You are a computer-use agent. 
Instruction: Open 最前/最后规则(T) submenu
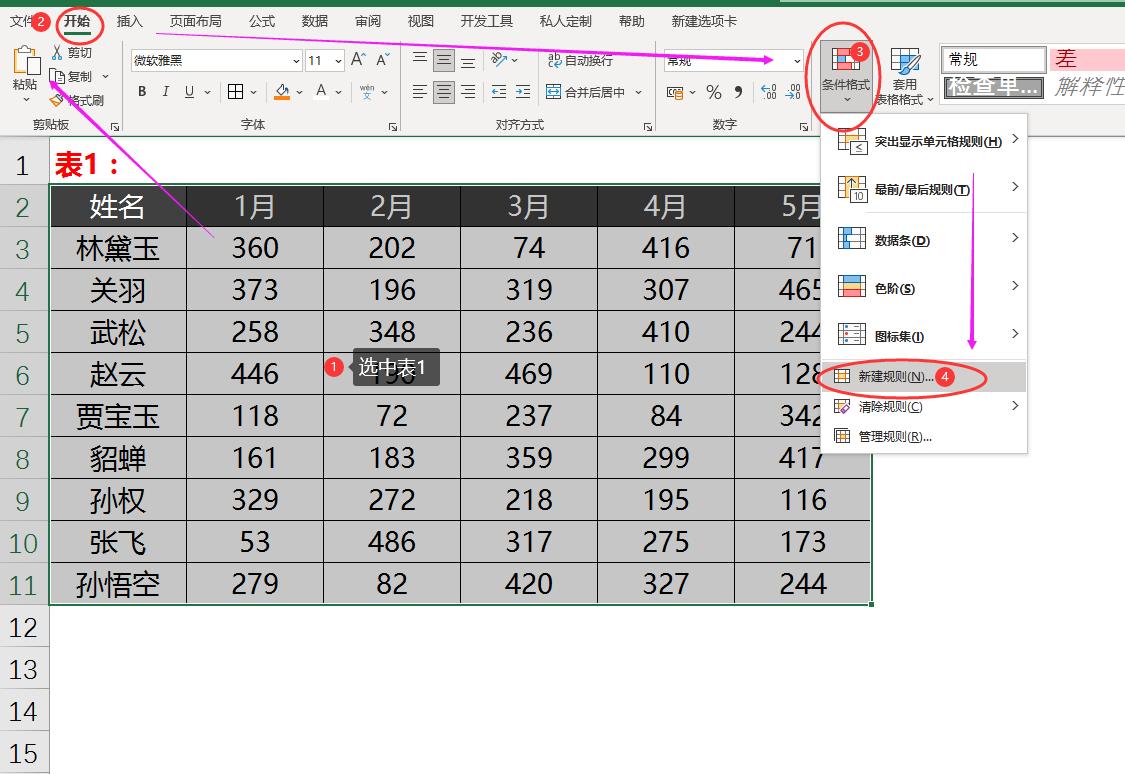(923, 189)
